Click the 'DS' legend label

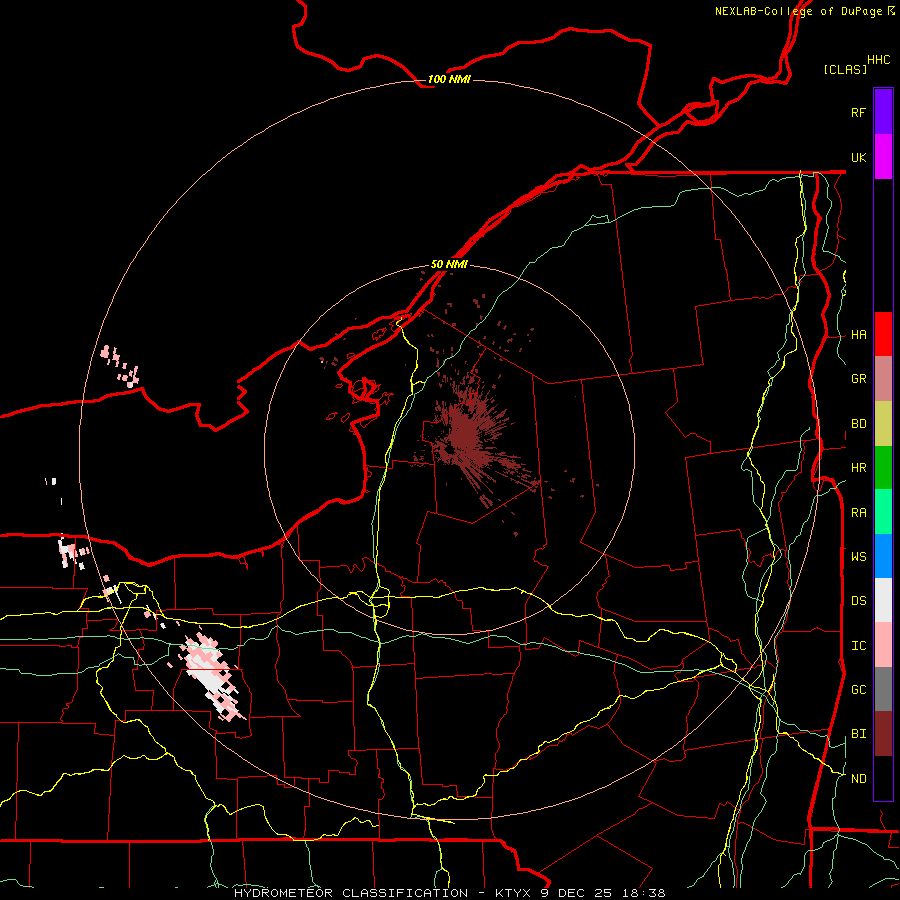click(x=859, y=601)
